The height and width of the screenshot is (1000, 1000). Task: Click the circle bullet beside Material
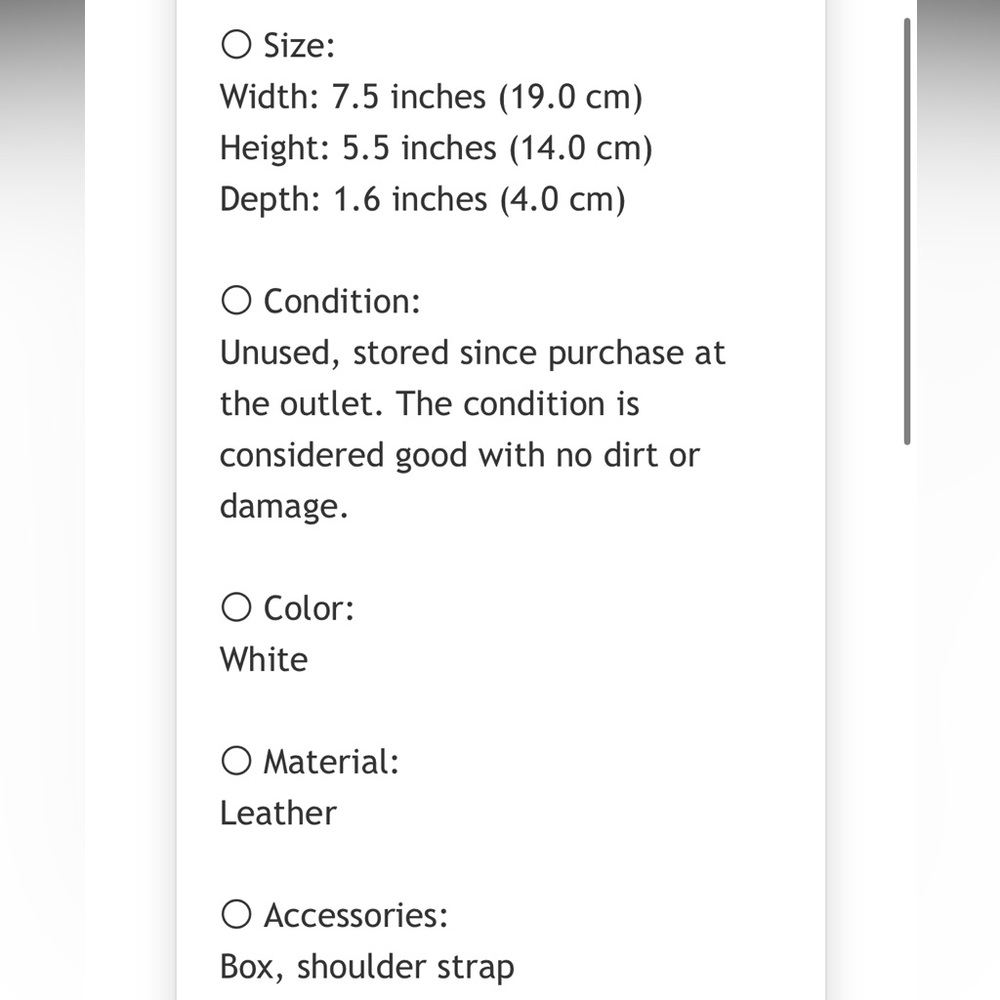[x=236, y=761]
